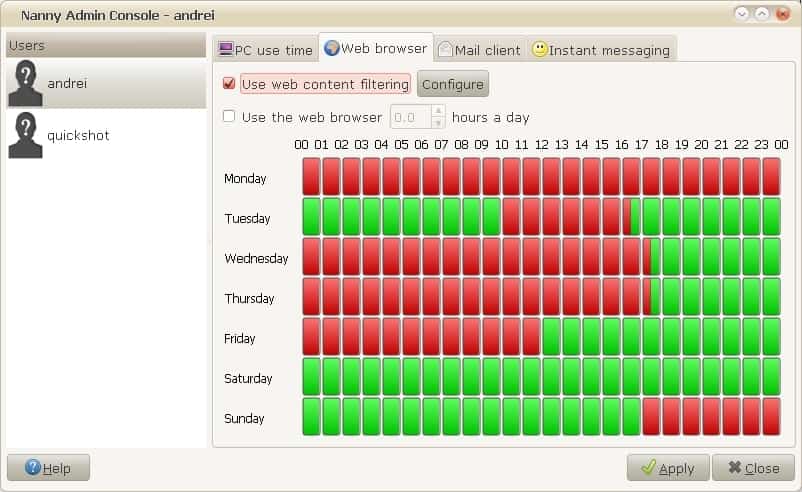Select andrei's user avatar icon
Image resolution: width=802 pixels, height=492 pixels.
(x=25, y=84)
